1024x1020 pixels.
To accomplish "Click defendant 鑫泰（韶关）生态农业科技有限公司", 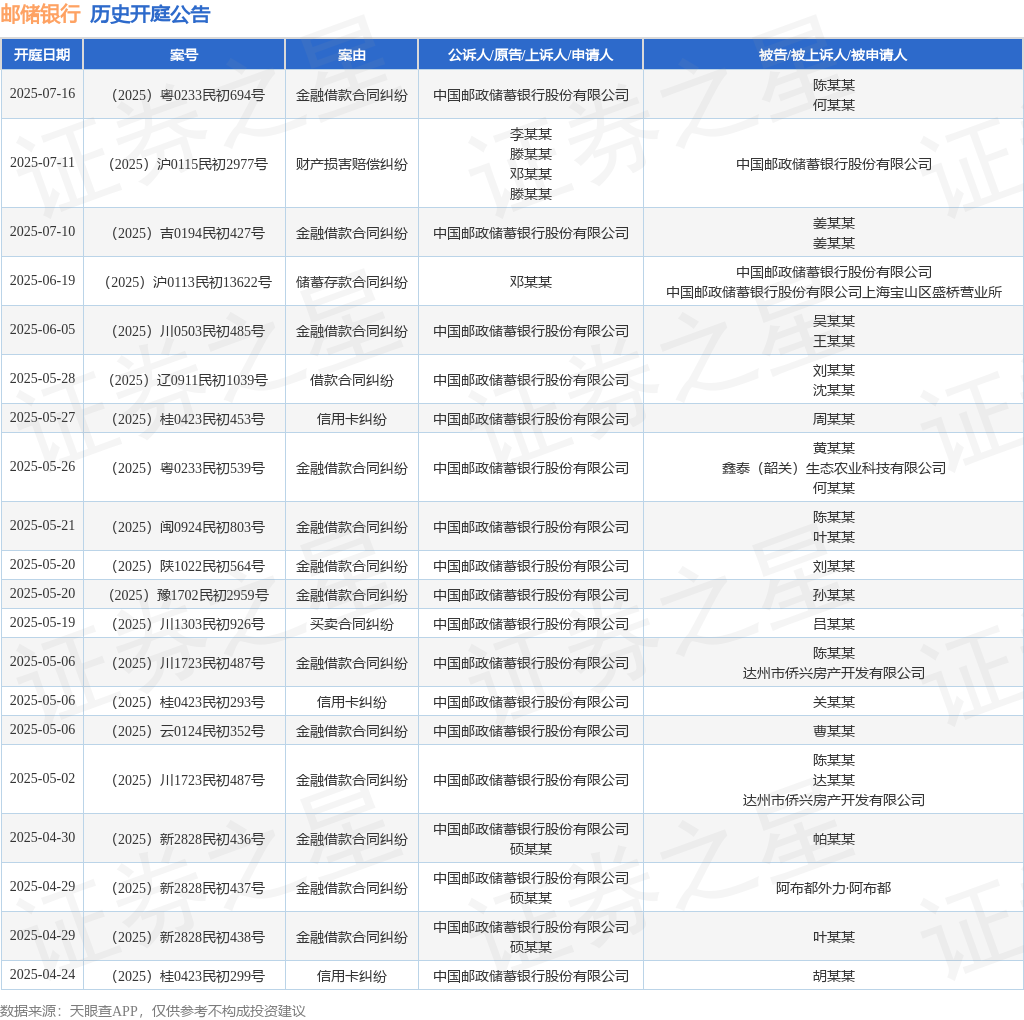I will click(x=833, y=468).
